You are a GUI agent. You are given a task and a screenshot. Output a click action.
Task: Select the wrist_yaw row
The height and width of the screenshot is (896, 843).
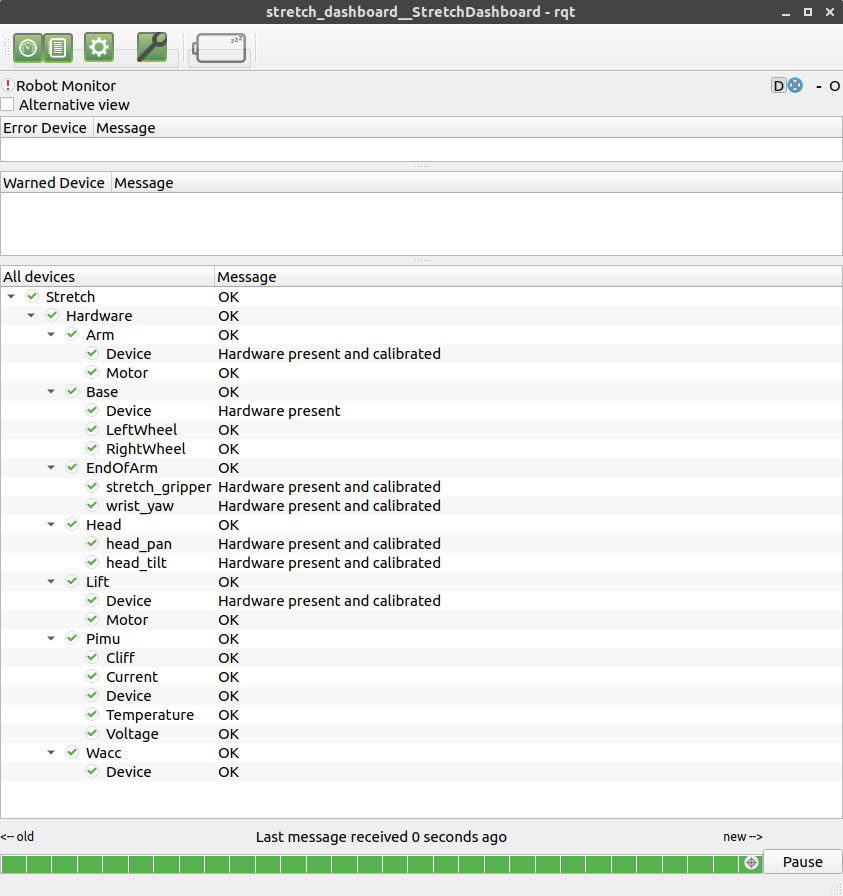[421, 506]
